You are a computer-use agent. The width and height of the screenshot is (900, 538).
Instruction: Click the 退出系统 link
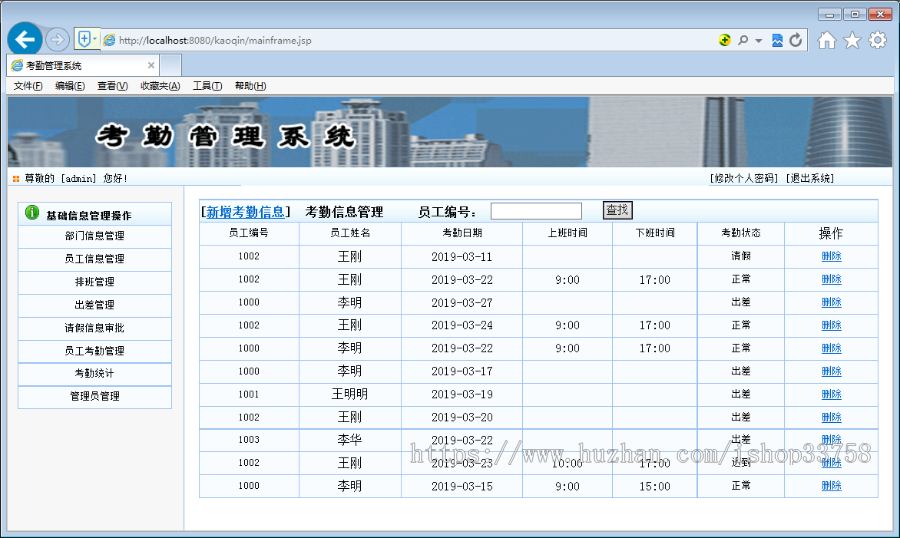coord(810,179)
